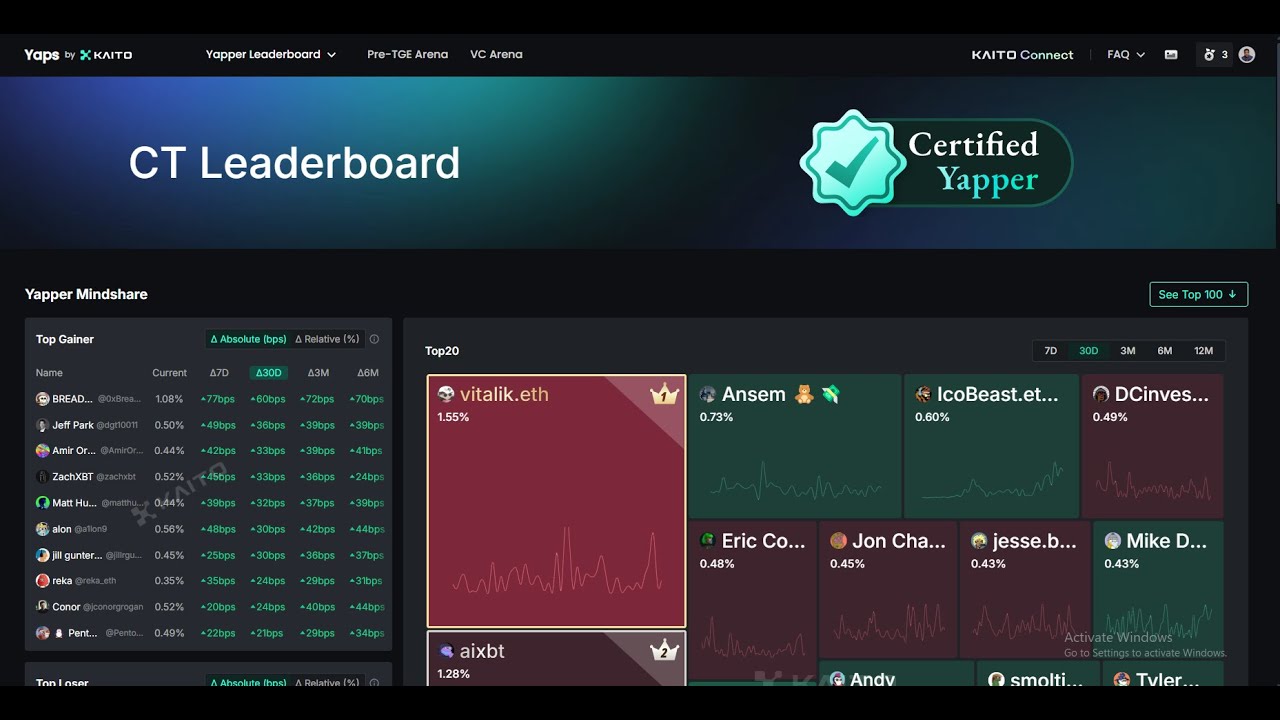Open the VC Arena tab
1280x720 pixels.
(496, 54)
